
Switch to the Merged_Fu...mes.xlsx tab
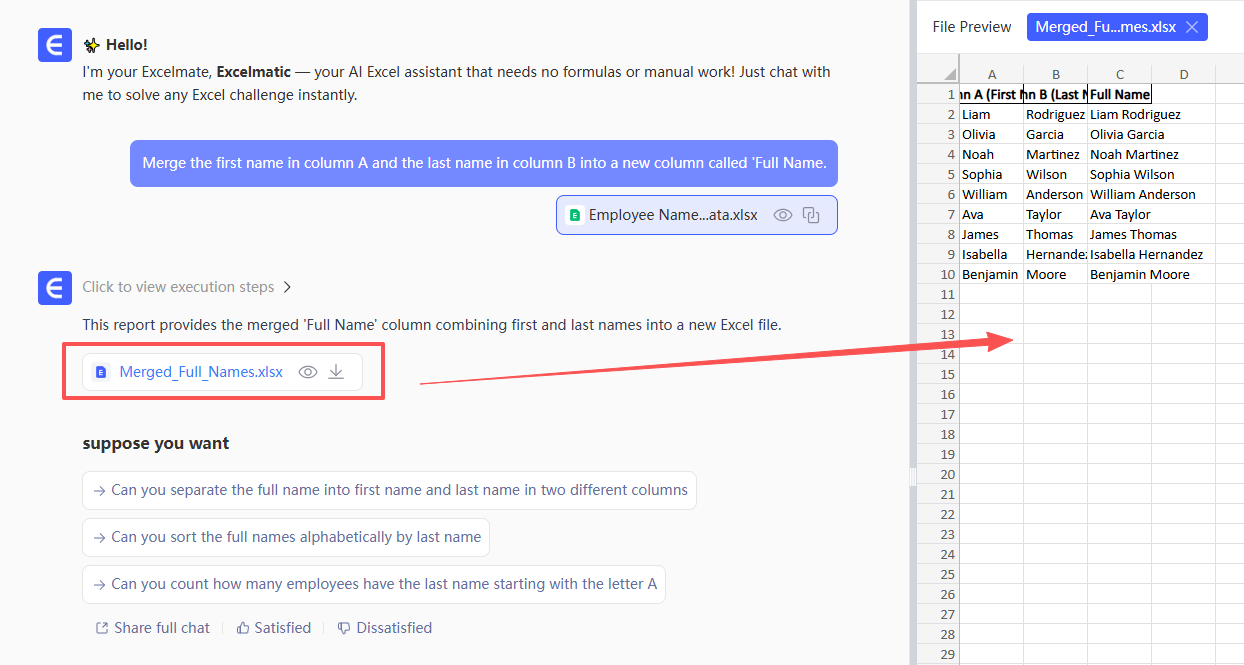(1107, 27)
